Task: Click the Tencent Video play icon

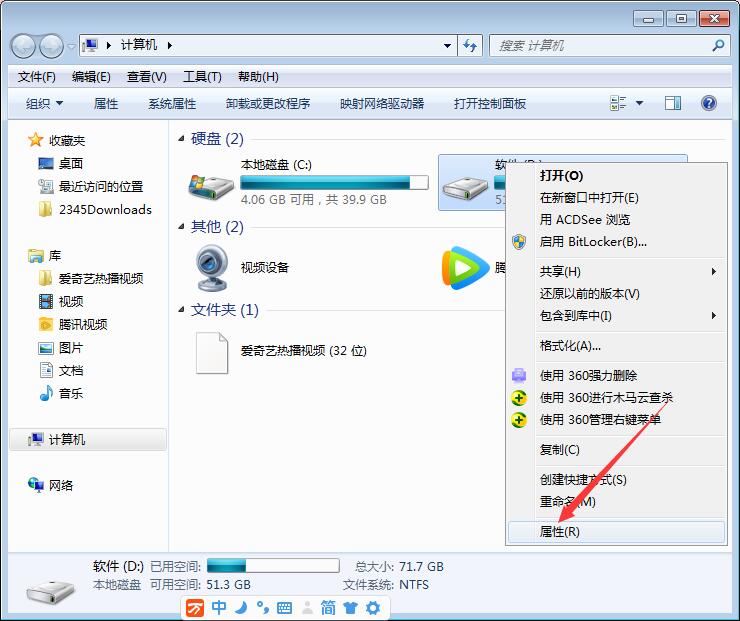Action: [x=465, y=268]
